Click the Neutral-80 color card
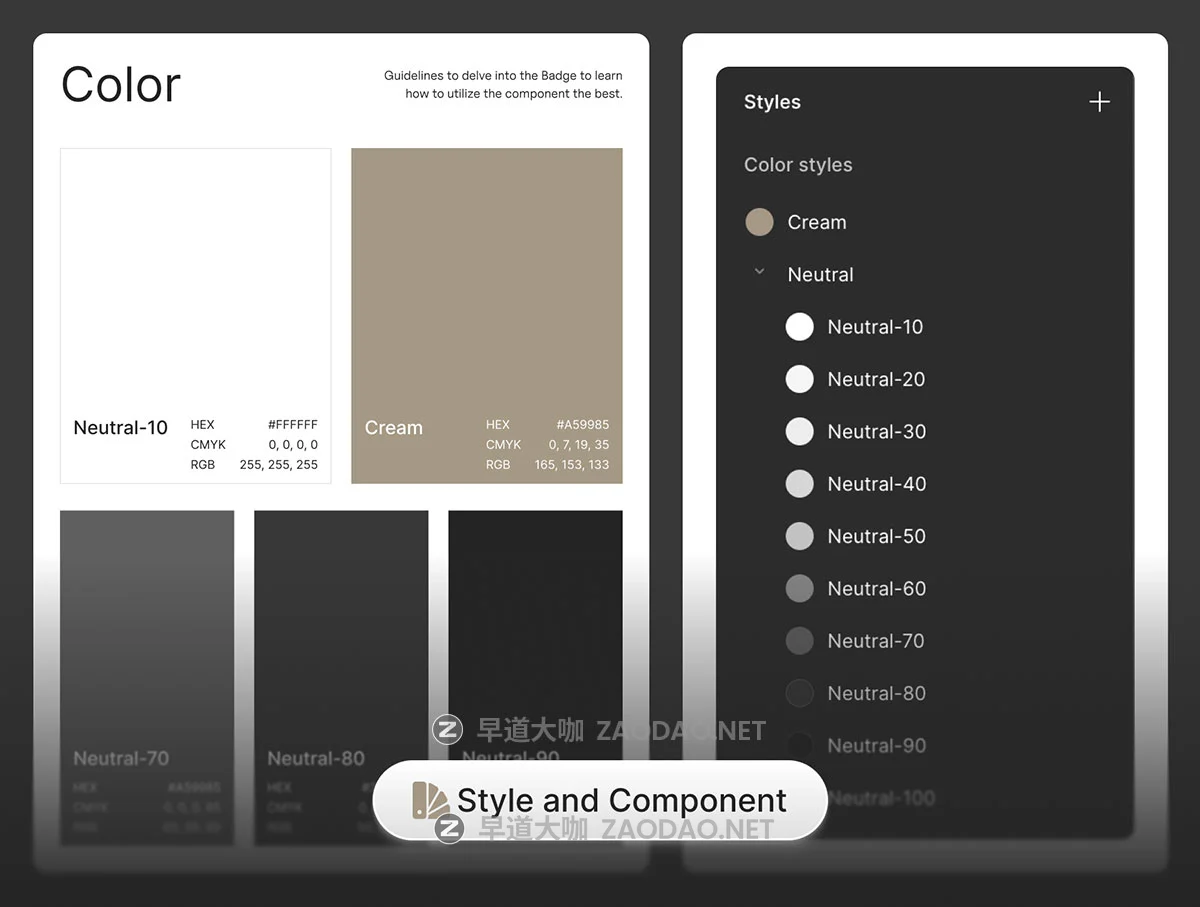This screenshot has height=907, width=1200. pos(341,640)
